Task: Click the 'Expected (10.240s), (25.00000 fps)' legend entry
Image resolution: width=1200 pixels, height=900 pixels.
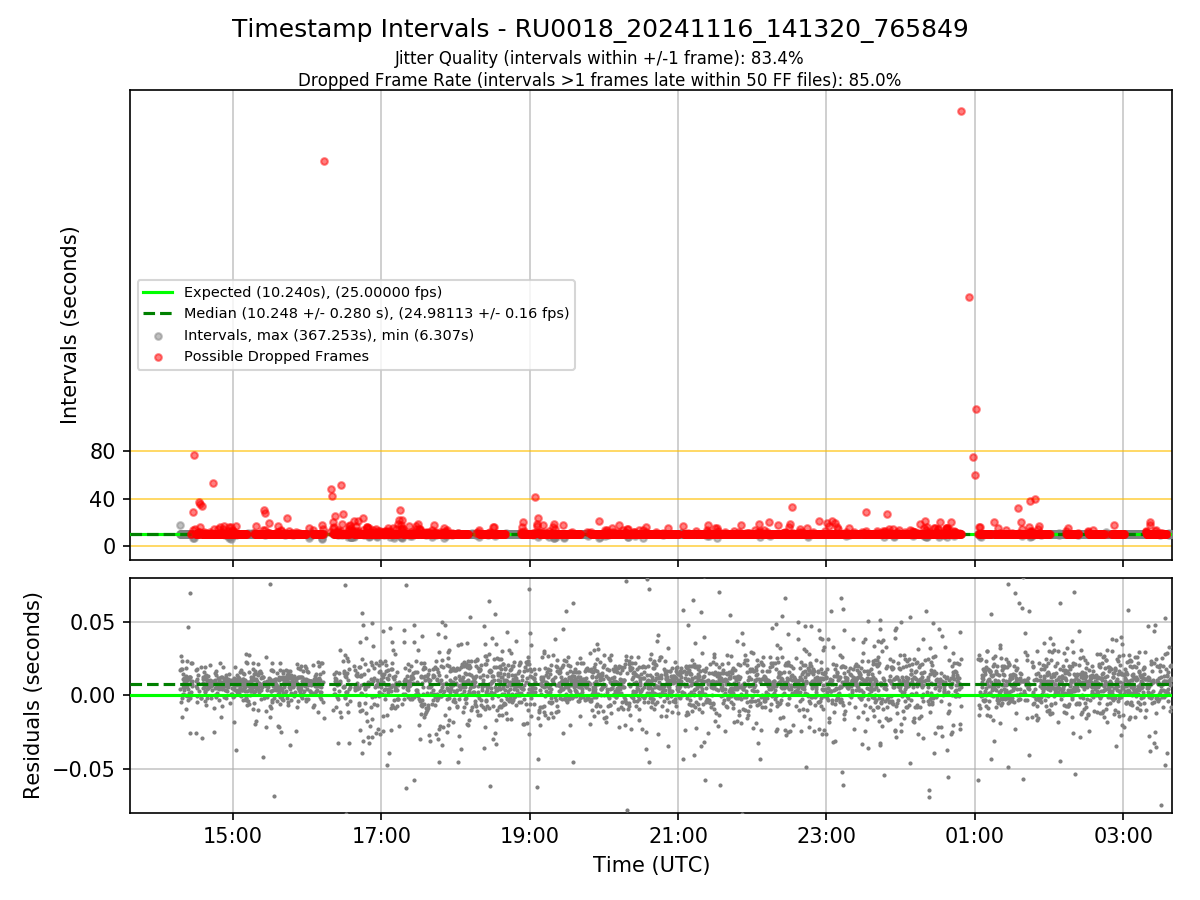Action: click(313, 292)
